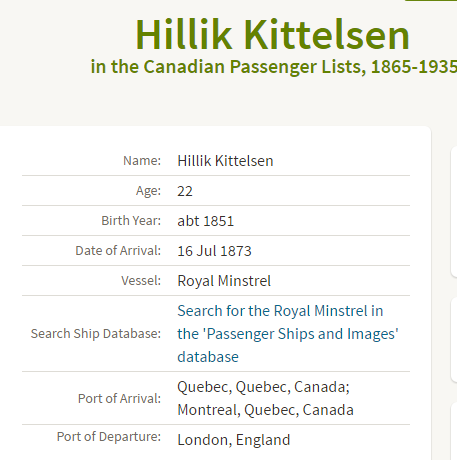Image resolution: width=457 pixels, height=460 pixels.
Task: Click the green button at top right edge
Action: click(x=431, y=1)
